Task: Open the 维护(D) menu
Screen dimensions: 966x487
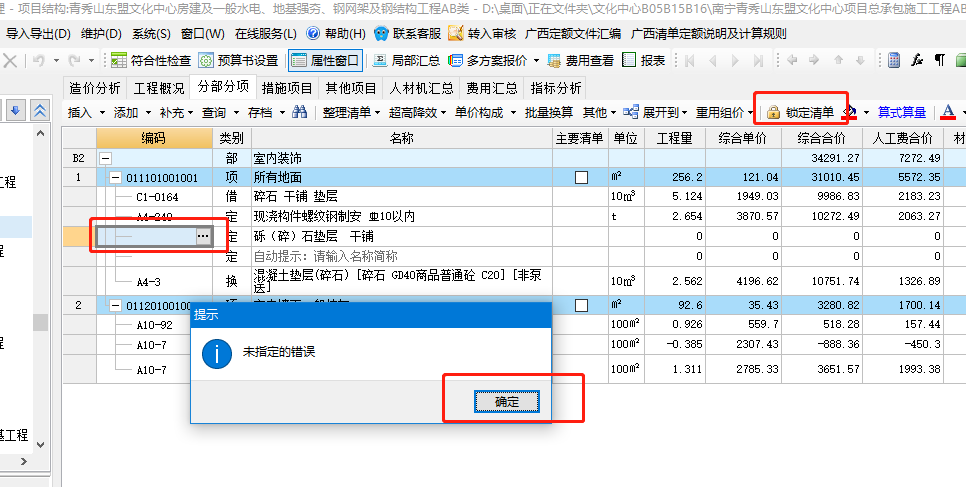Action: point(101,34)
